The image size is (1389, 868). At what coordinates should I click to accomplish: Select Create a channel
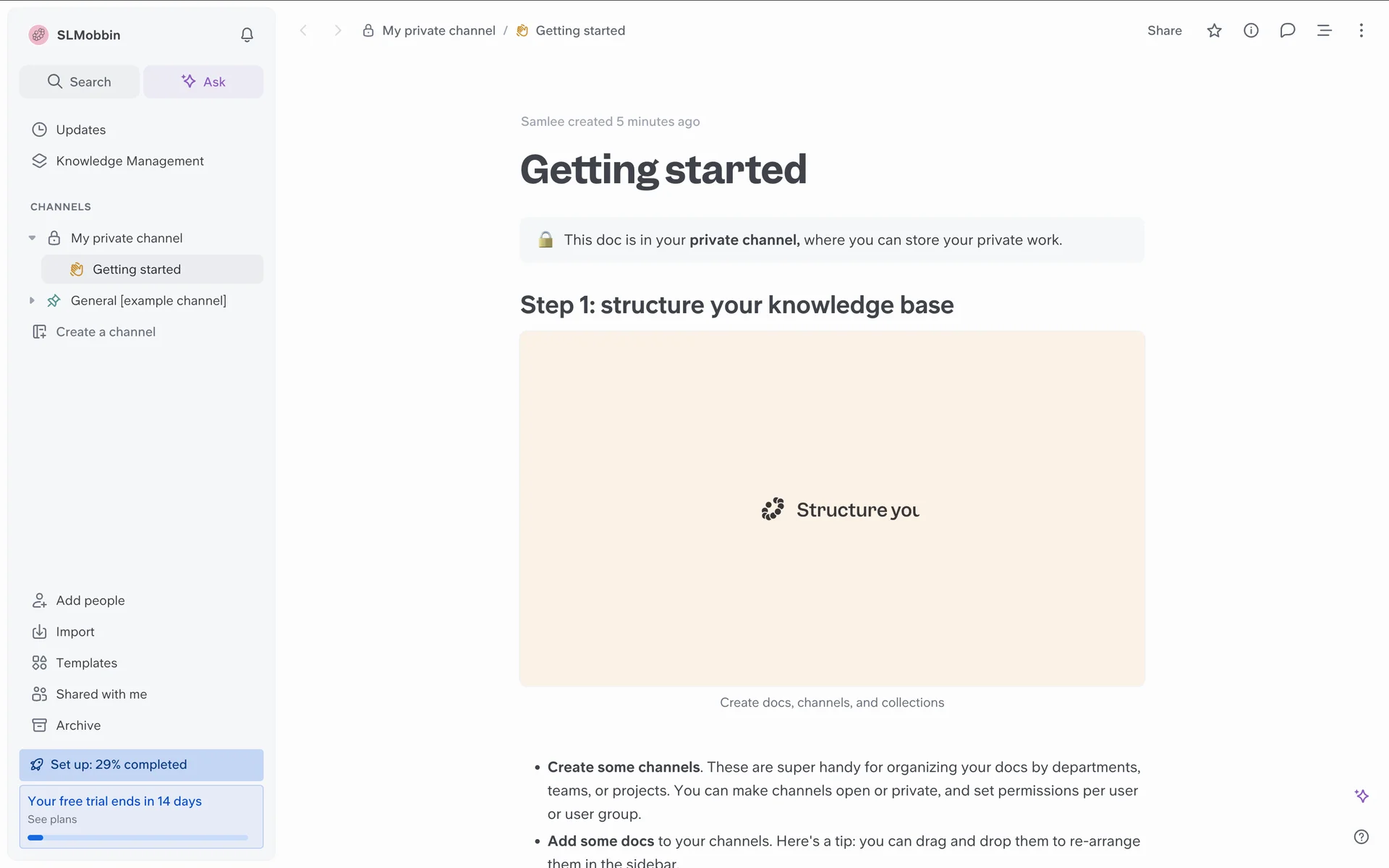click(106, 332)
